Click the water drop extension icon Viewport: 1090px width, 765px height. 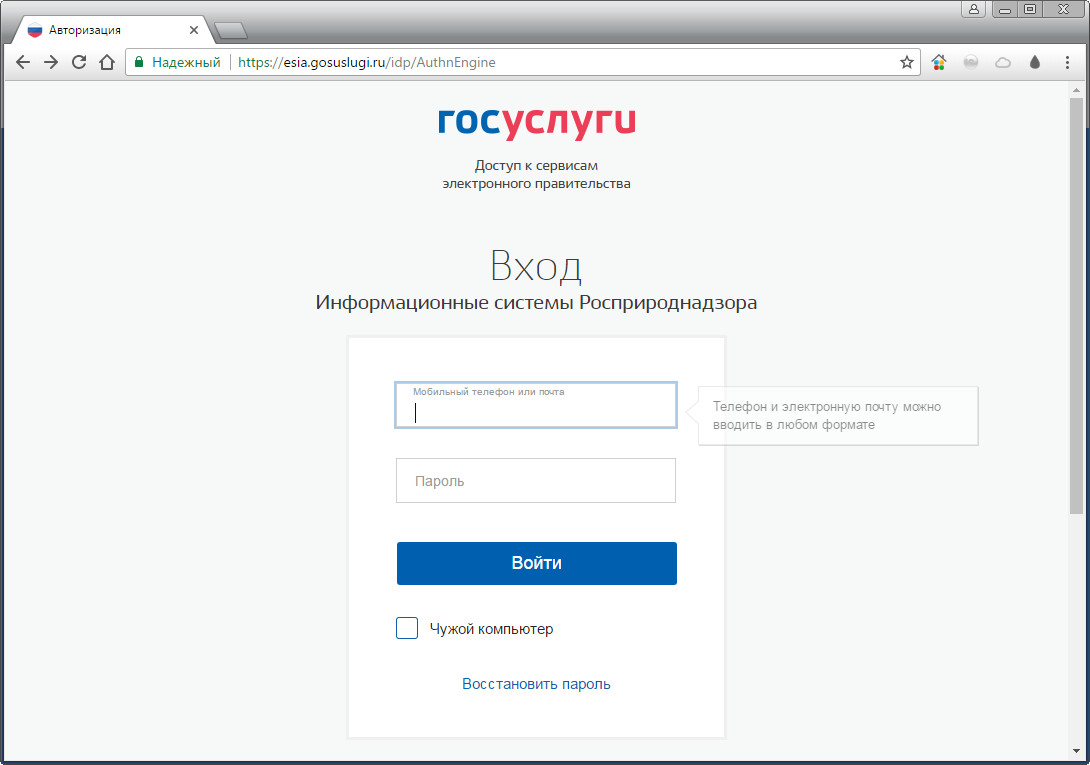[1035, 63]
